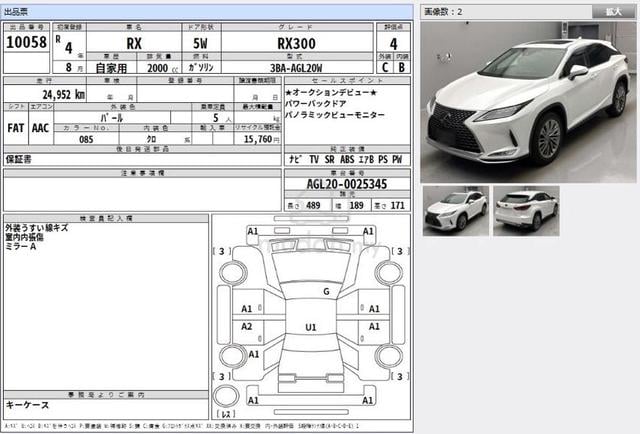This screenshot has height=434, width=640.
Task: Click the width value 189
Action: 356,205
